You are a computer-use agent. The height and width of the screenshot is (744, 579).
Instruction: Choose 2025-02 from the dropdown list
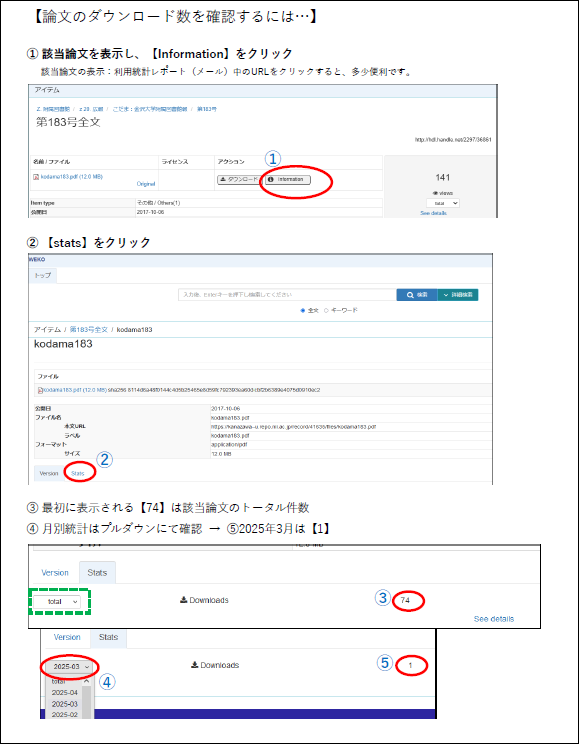point(65,714)
